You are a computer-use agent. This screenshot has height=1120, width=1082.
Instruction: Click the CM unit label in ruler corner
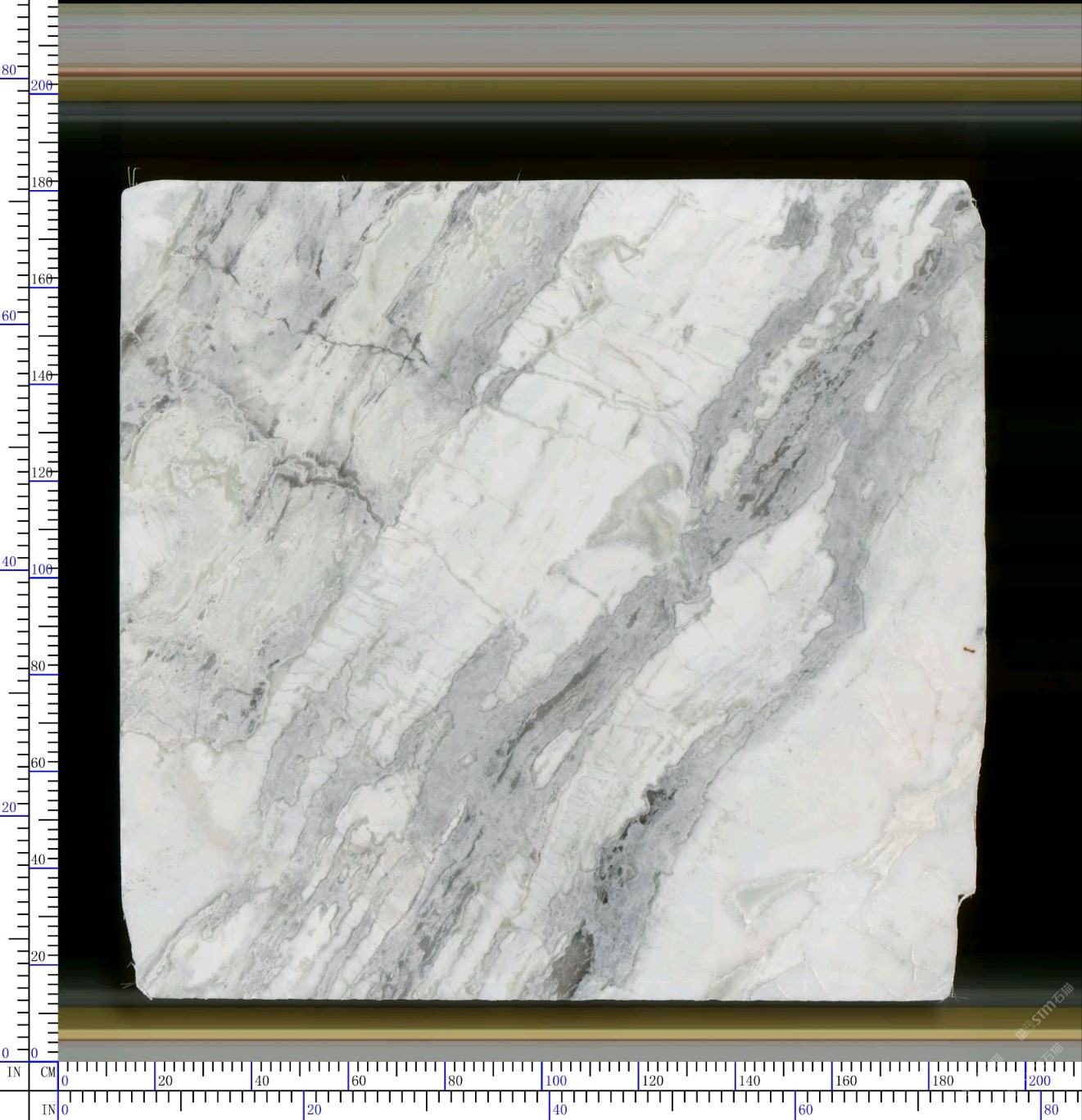click(48, 1072)
